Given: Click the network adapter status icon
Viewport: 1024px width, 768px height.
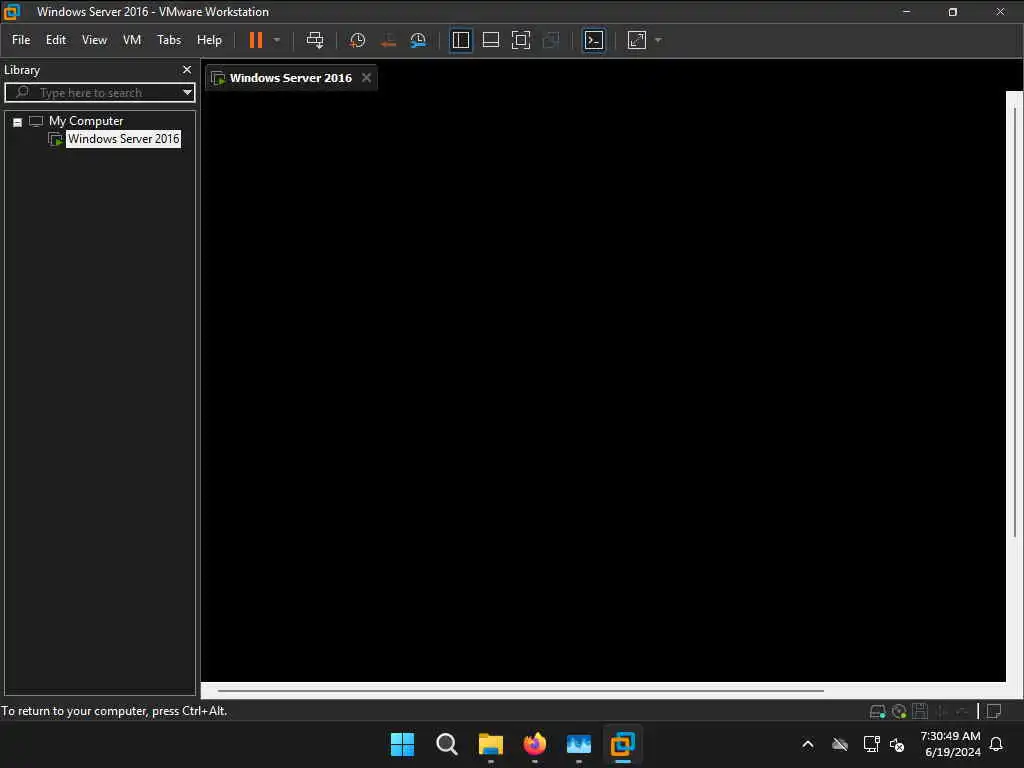Looking at the screenshot, I should [x=942, y=711].
